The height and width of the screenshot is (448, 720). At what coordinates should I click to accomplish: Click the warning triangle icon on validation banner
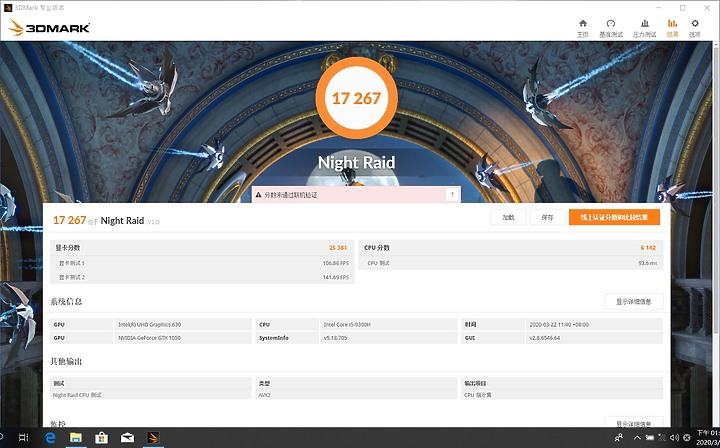[x=258, y=195]
